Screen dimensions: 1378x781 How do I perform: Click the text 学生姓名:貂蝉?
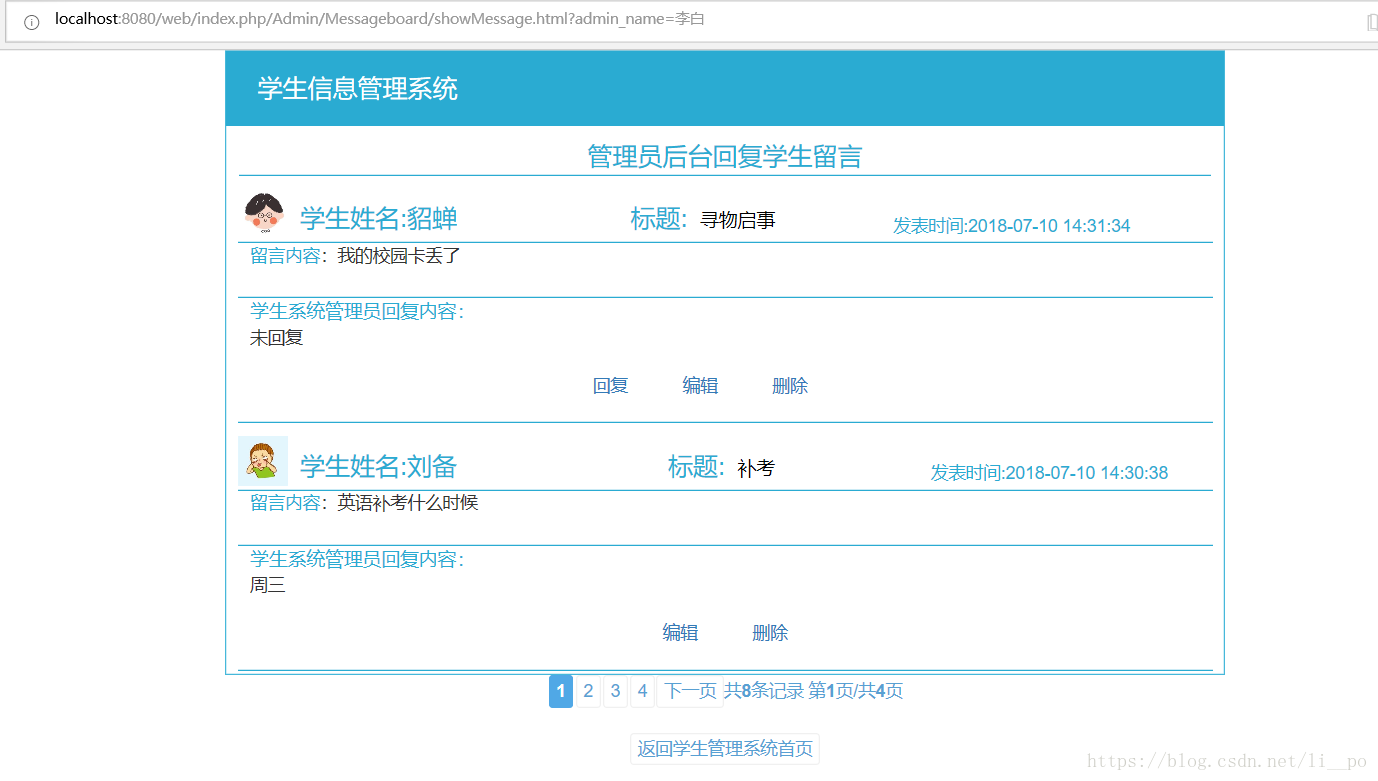click(379, 218)
